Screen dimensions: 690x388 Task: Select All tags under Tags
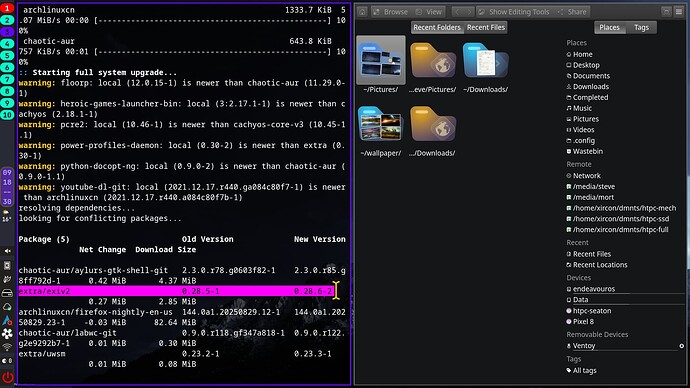581,370
